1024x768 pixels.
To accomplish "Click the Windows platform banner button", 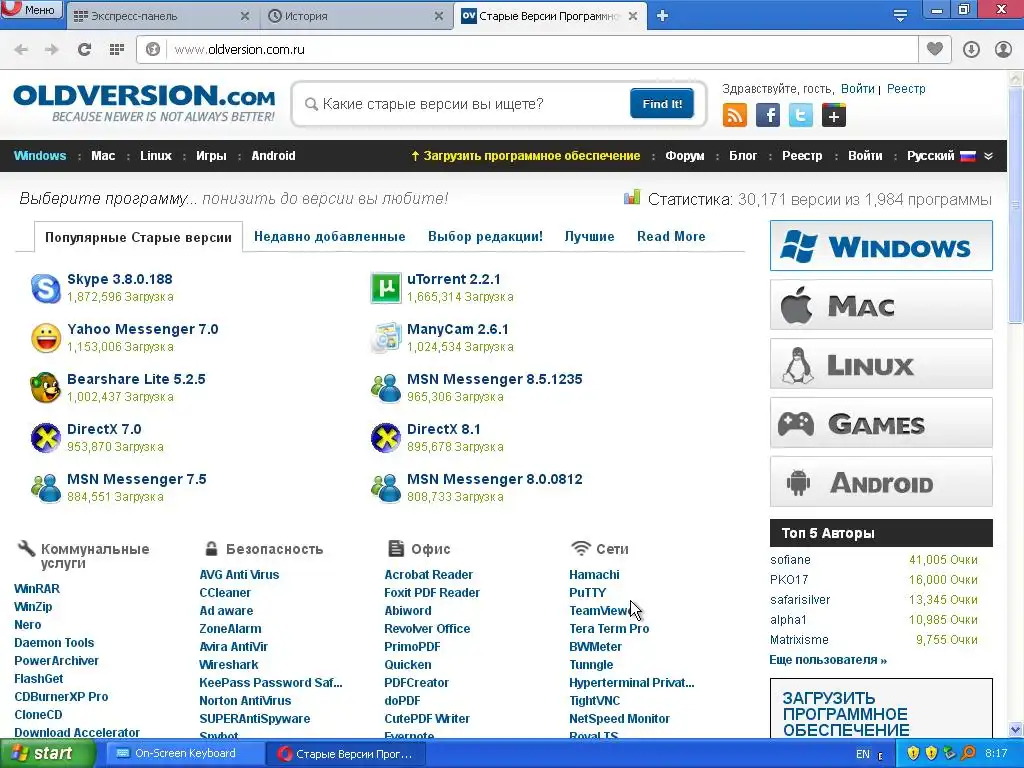I will (881, 246).
